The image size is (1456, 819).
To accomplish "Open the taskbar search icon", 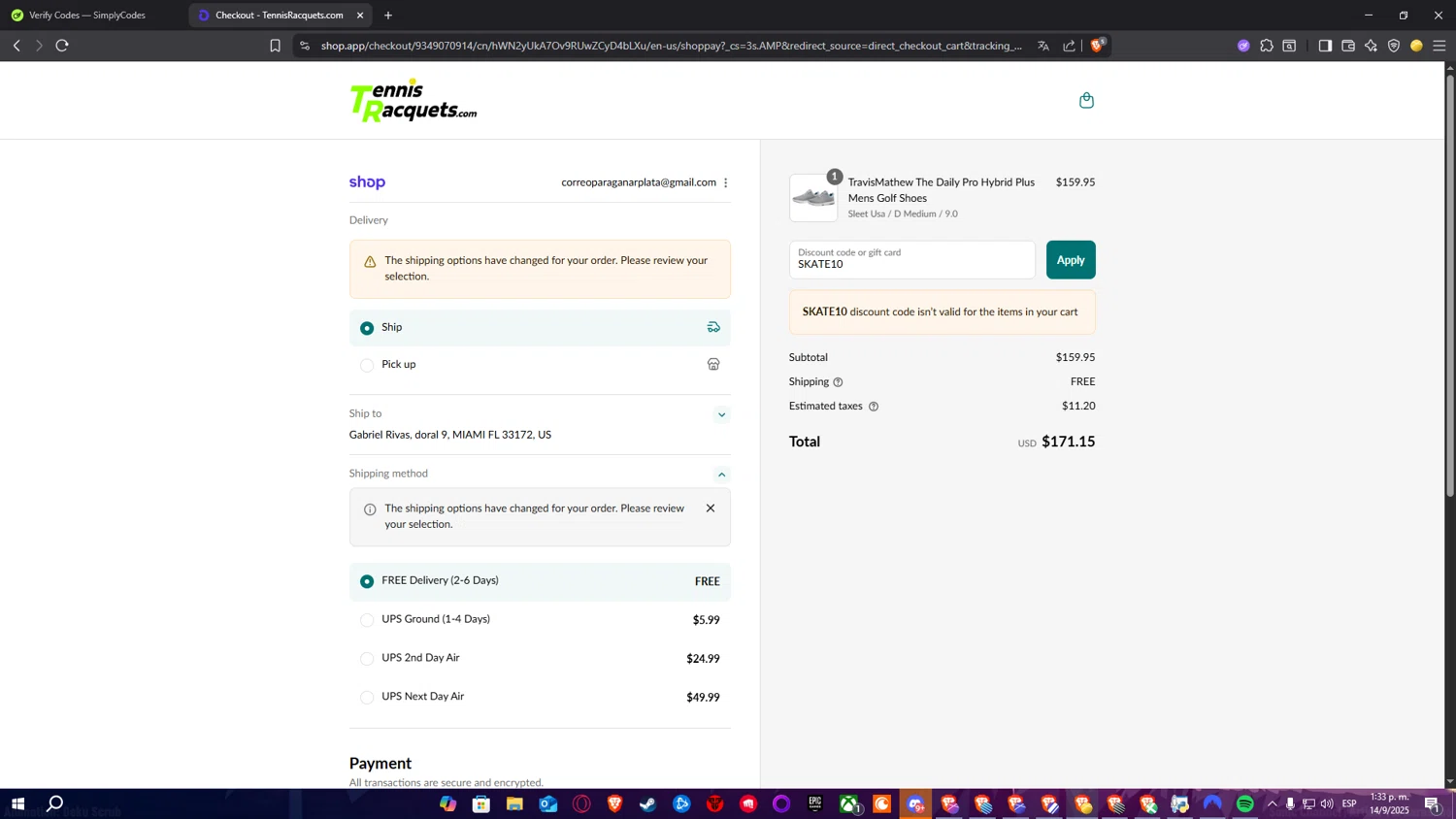I will pyautogui.click(x=55, y=804).
